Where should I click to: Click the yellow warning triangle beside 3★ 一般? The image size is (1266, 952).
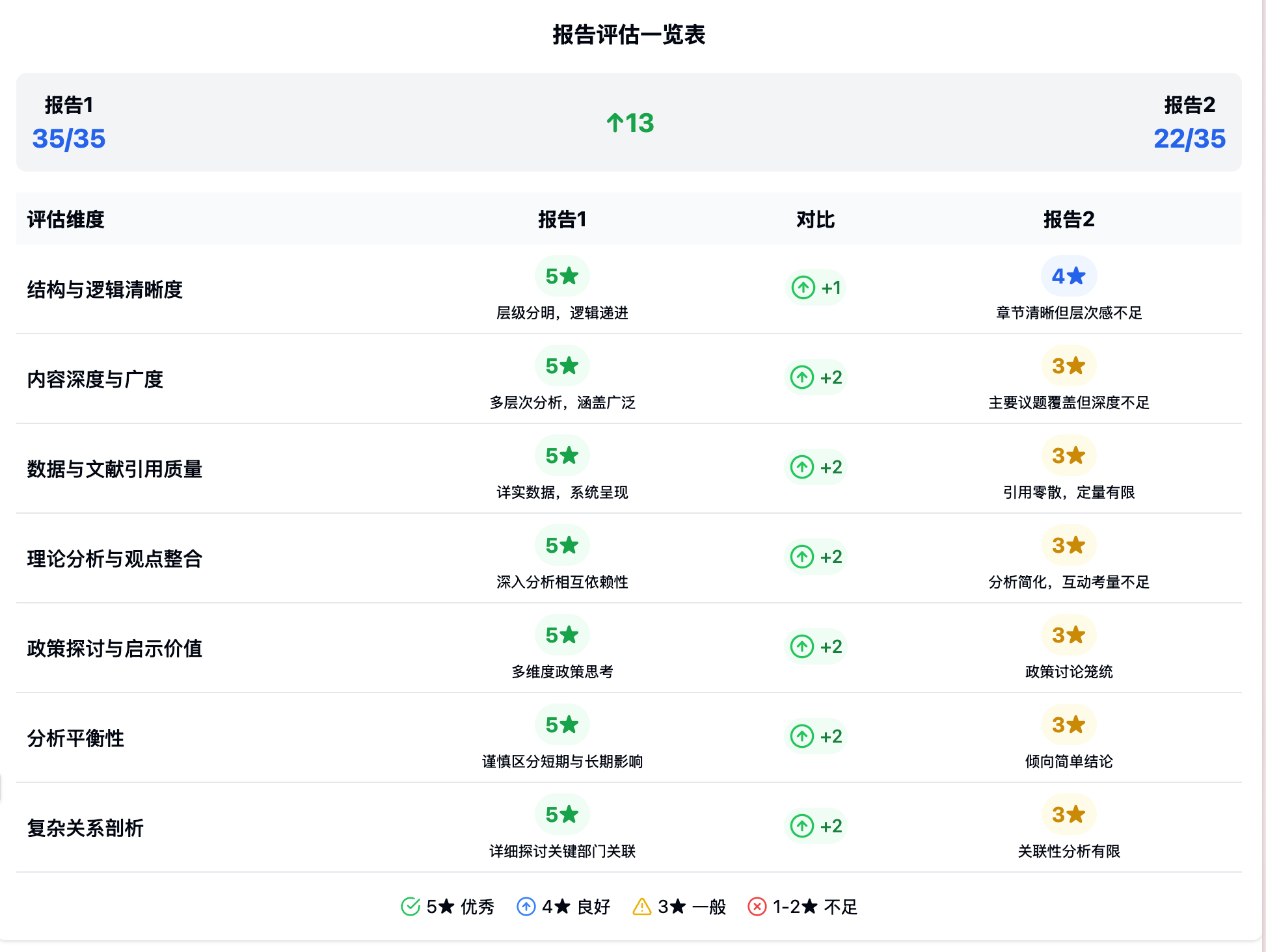coord(641,906)
